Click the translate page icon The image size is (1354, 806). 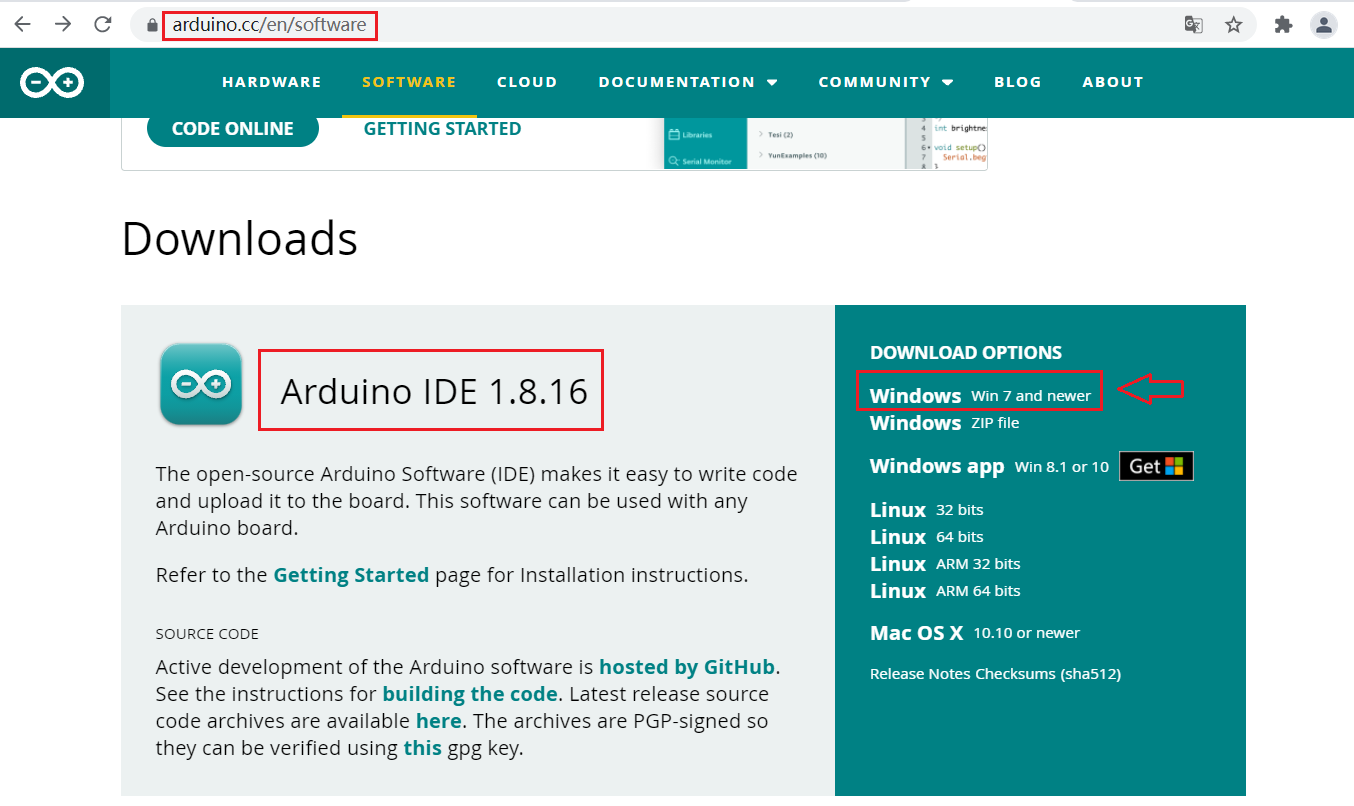(1193, 25)
